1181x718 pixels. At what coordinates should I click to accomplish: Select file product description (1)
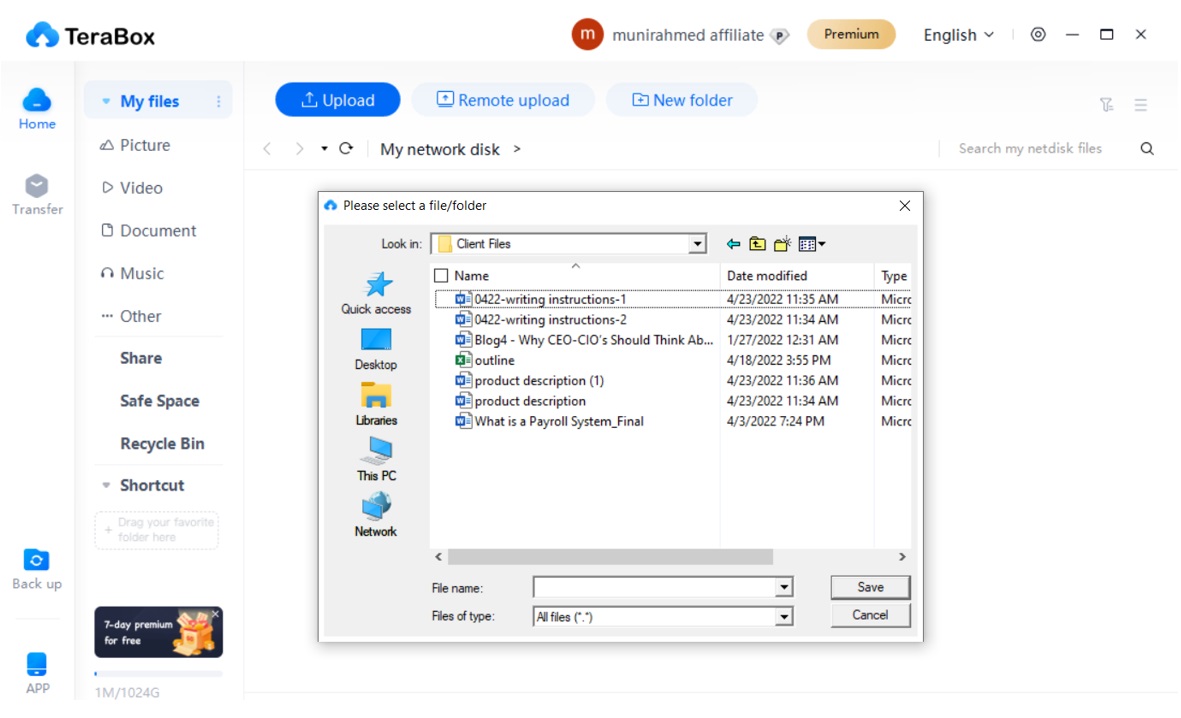pos(530,380)
